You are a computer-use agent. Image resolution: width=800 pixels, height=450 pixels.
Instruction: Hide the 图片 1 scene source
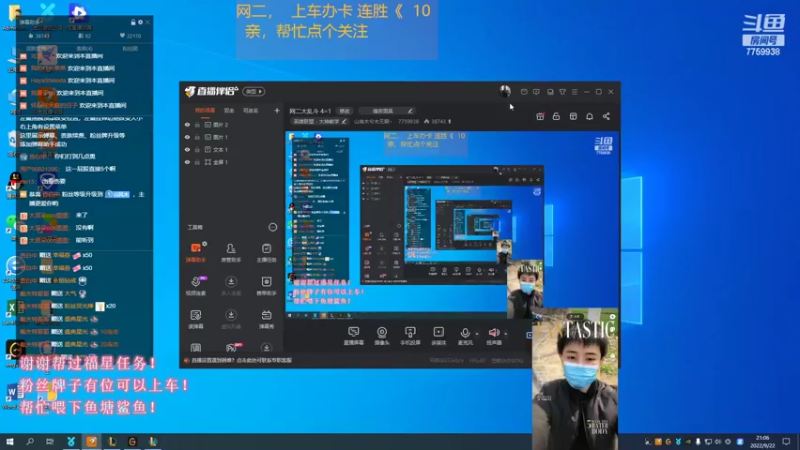pyautogui.click(x=187, y=137)
